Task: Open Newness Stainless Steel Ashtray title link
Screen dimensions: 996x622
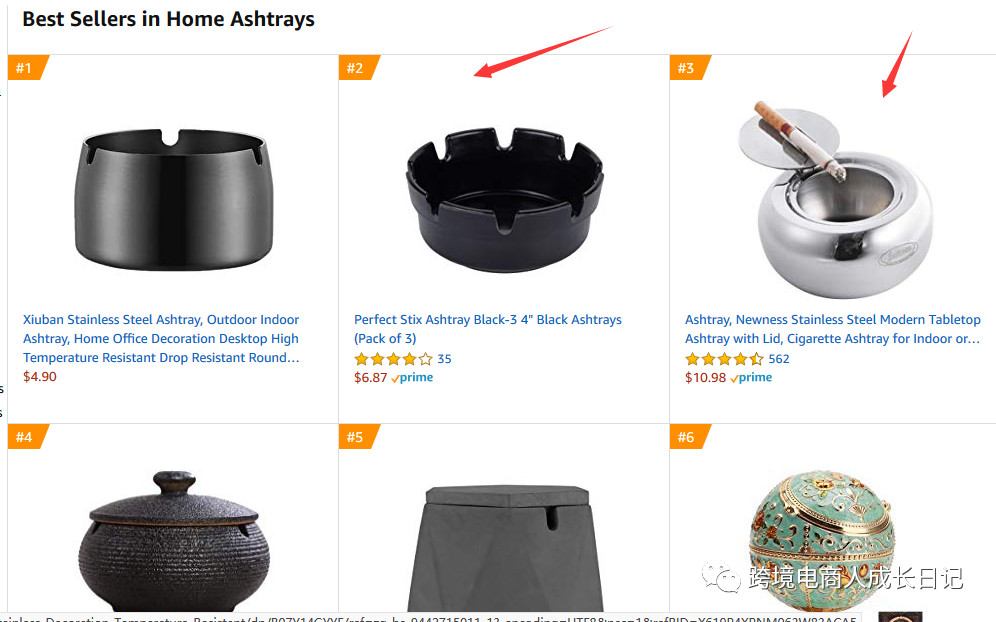Action: 832,329
